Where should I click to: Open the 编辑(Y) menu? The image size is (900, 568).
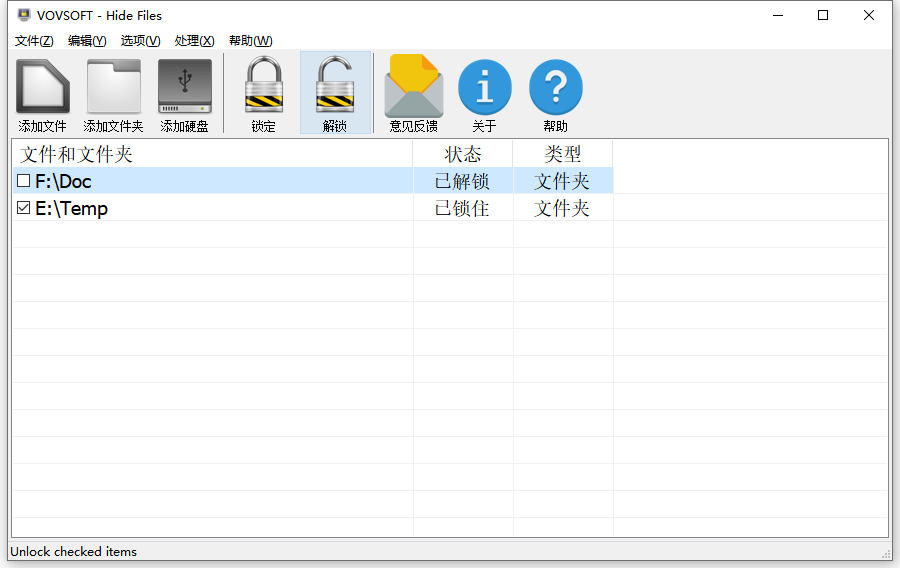point(87,41)
